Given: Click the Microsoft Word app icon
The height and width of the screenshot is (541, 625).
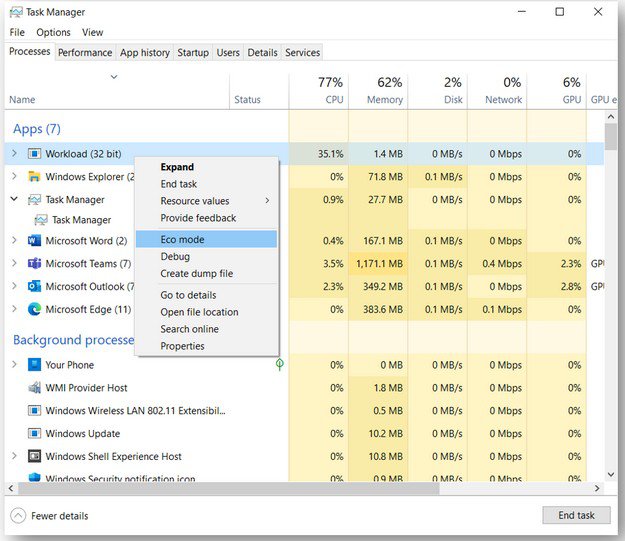Looking at the screenshot, I should (34, 241).
